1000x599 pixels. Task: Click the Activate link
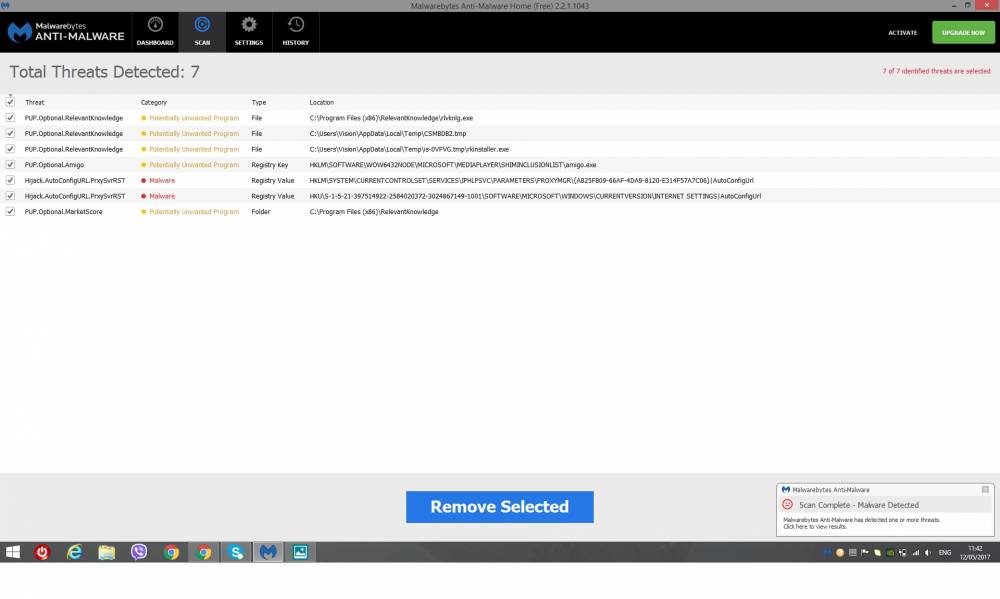pos(902,33)
